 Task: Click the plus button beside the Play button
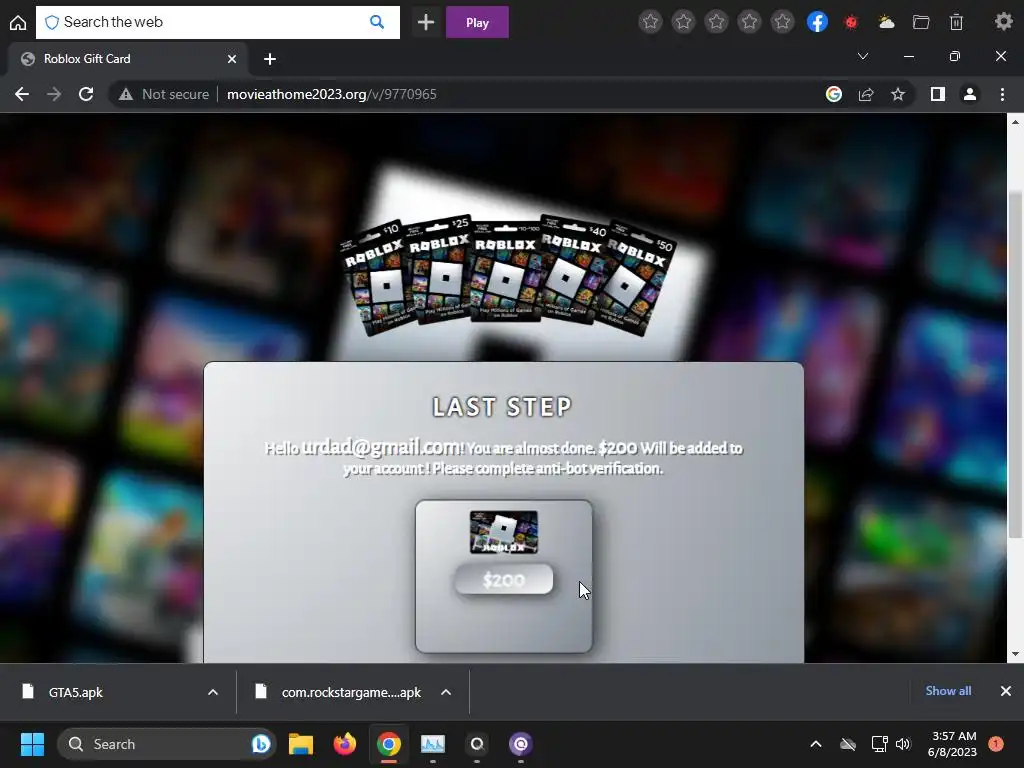pyautogui.click(x=426, y=22)
